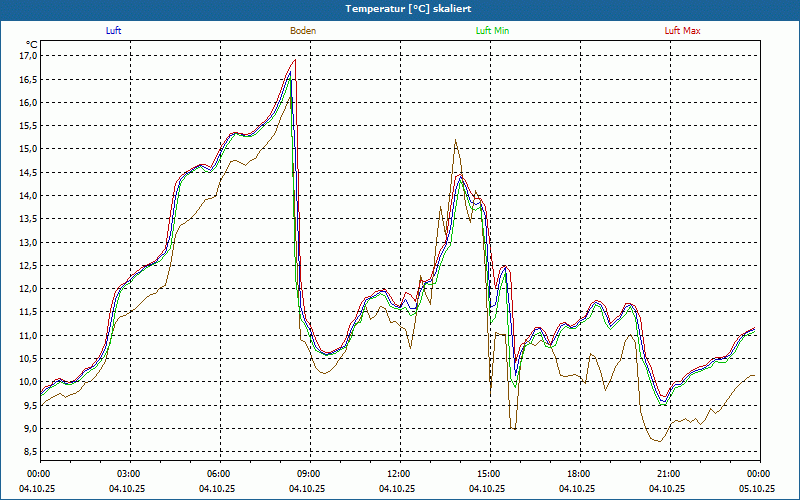Viewport: 800px width, 500px height.
Task: Select the 15,0 tick on the temperature axis
Action: 28,149
